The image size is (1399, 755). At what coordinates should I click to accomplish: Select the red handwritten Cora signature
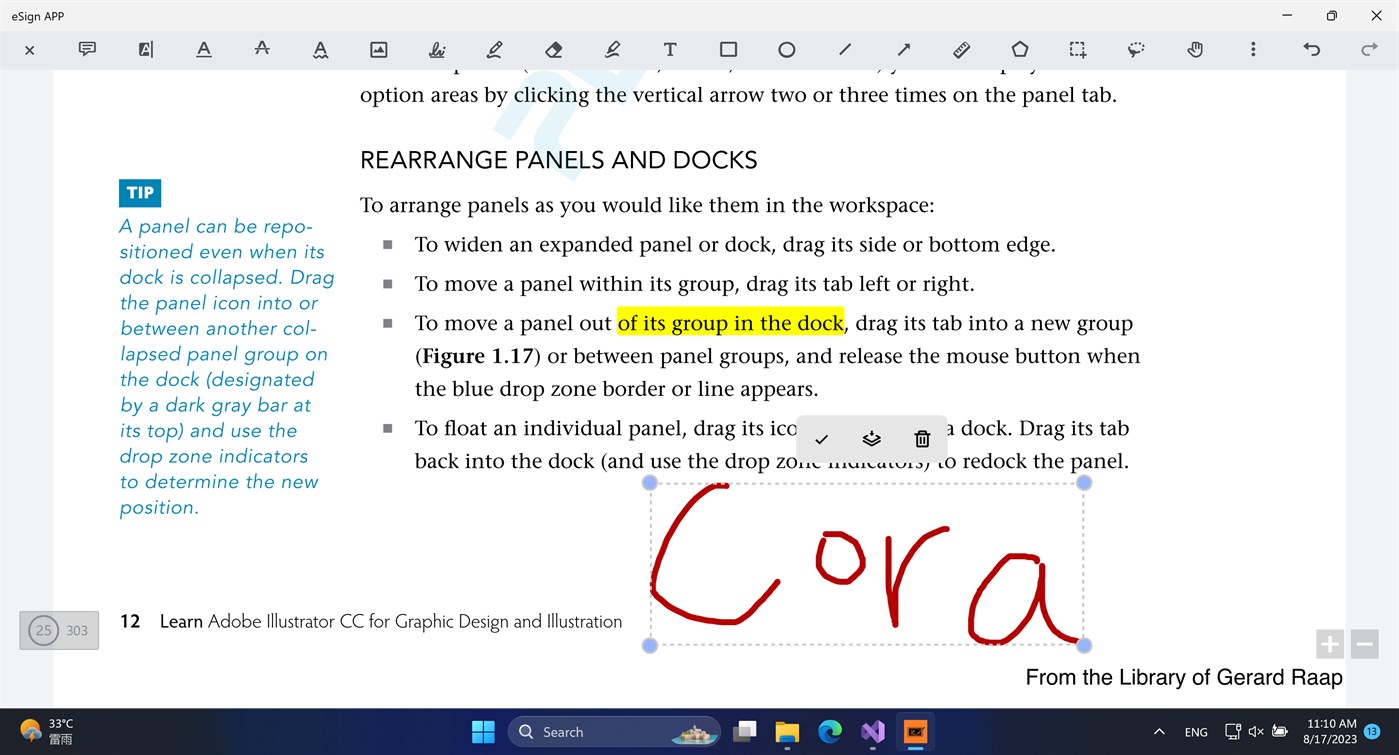point(865,565)
